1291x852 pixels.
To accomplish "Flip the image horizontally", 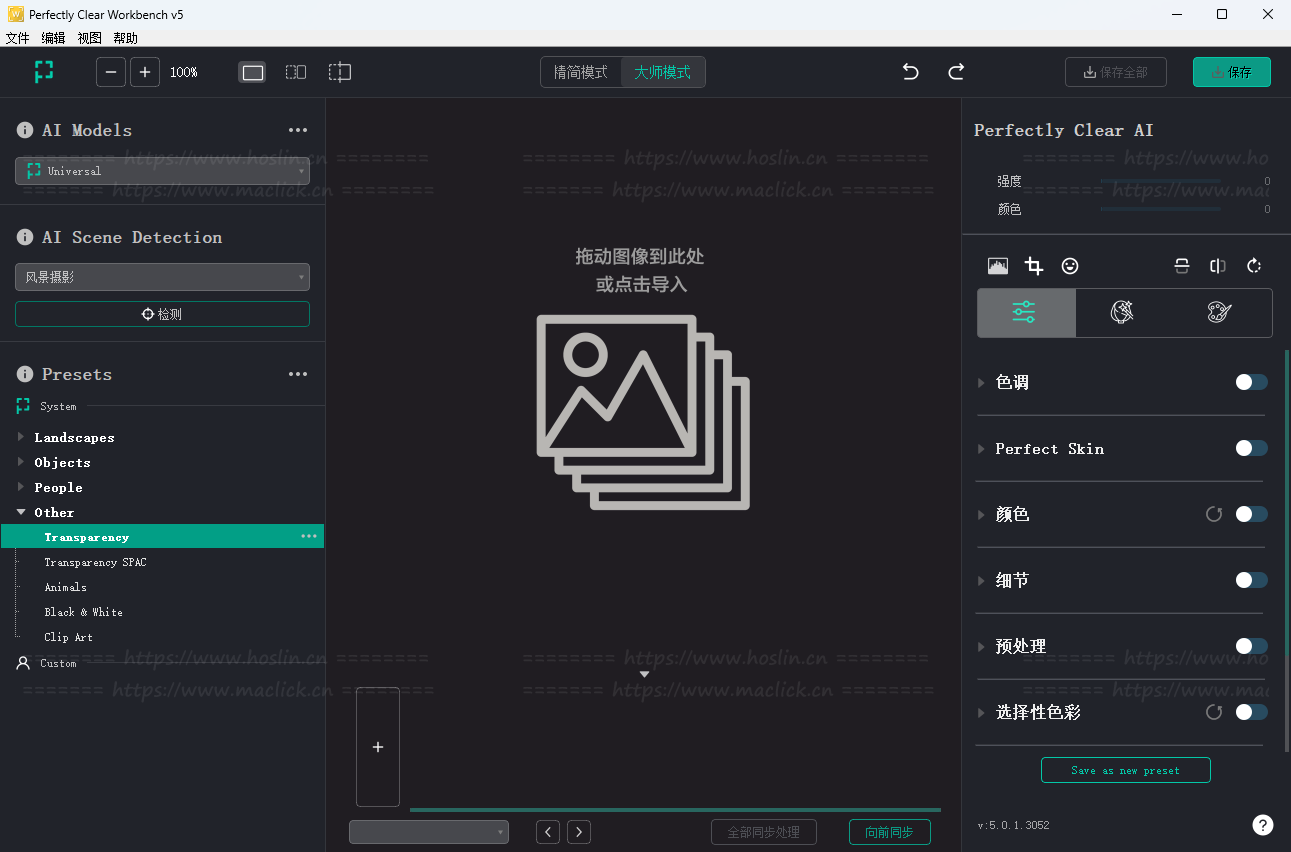I will 1218,266.
